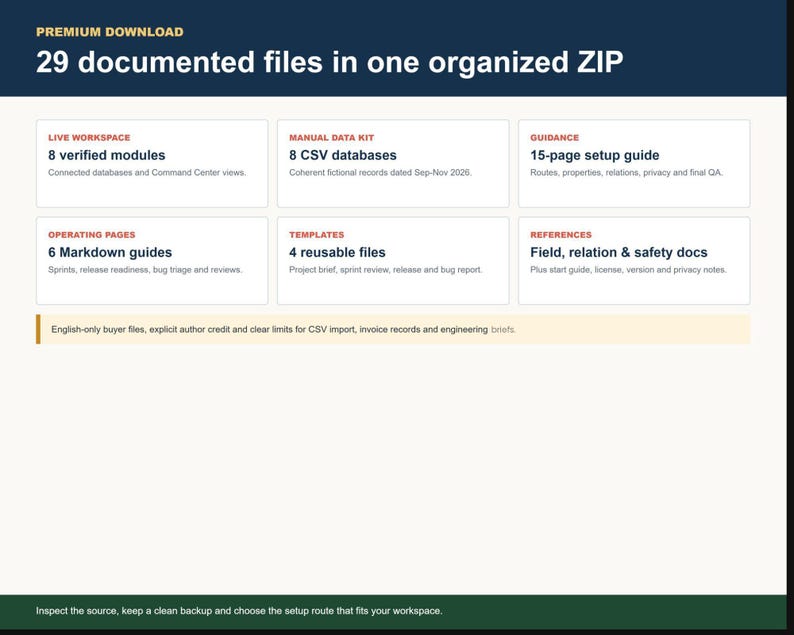Click the 'English-only buyer files' notice banner
This screenshot has width=794, height=635.
pos(393,329)
